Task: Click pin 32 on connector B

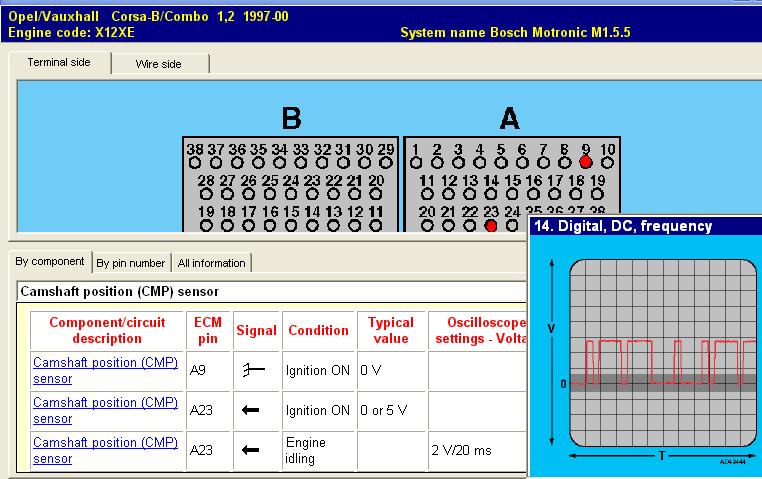Action: (x=322, y=163)
